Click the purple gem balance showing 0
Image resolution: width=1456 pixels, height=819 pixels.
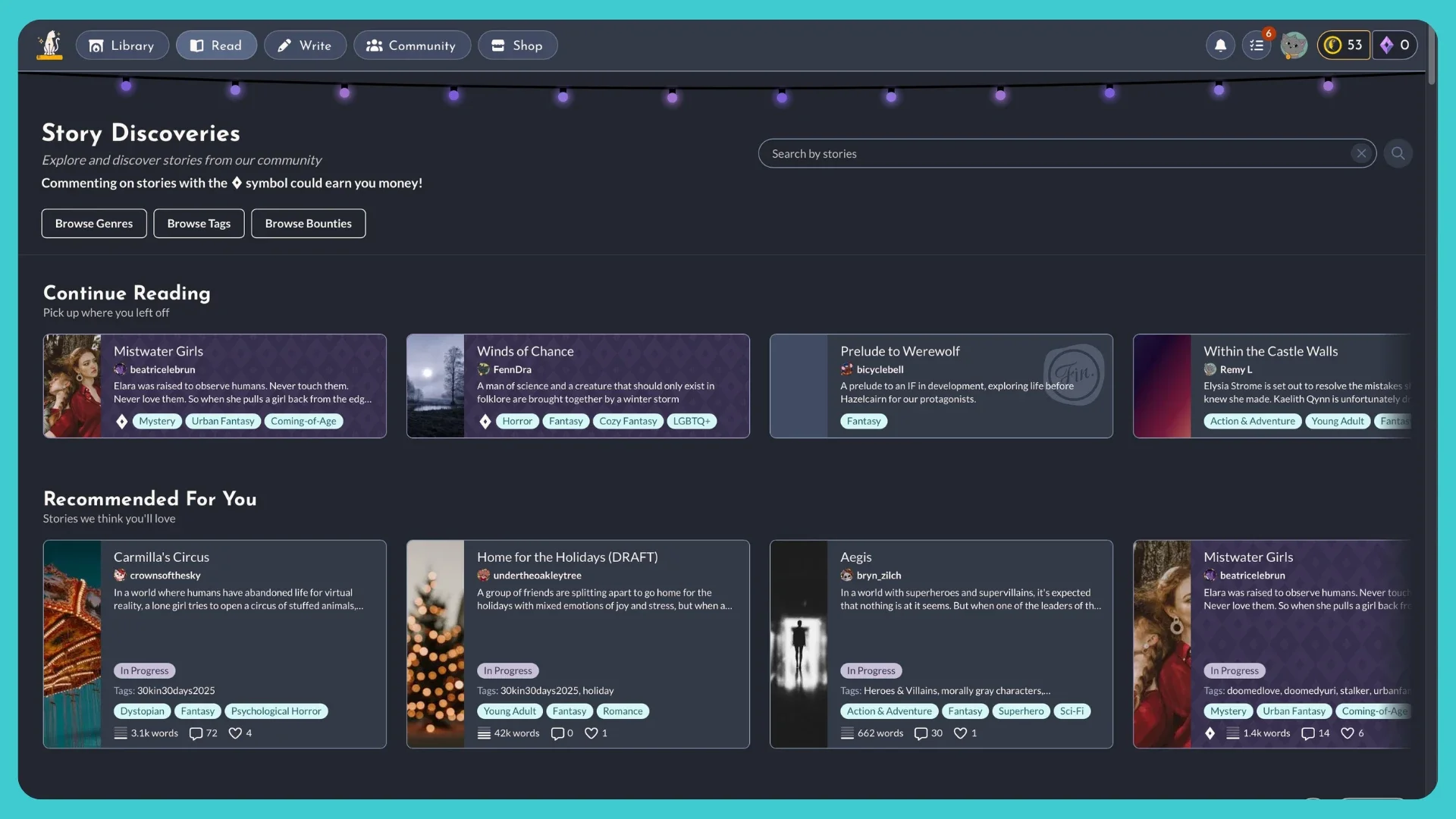[1395, 45]
